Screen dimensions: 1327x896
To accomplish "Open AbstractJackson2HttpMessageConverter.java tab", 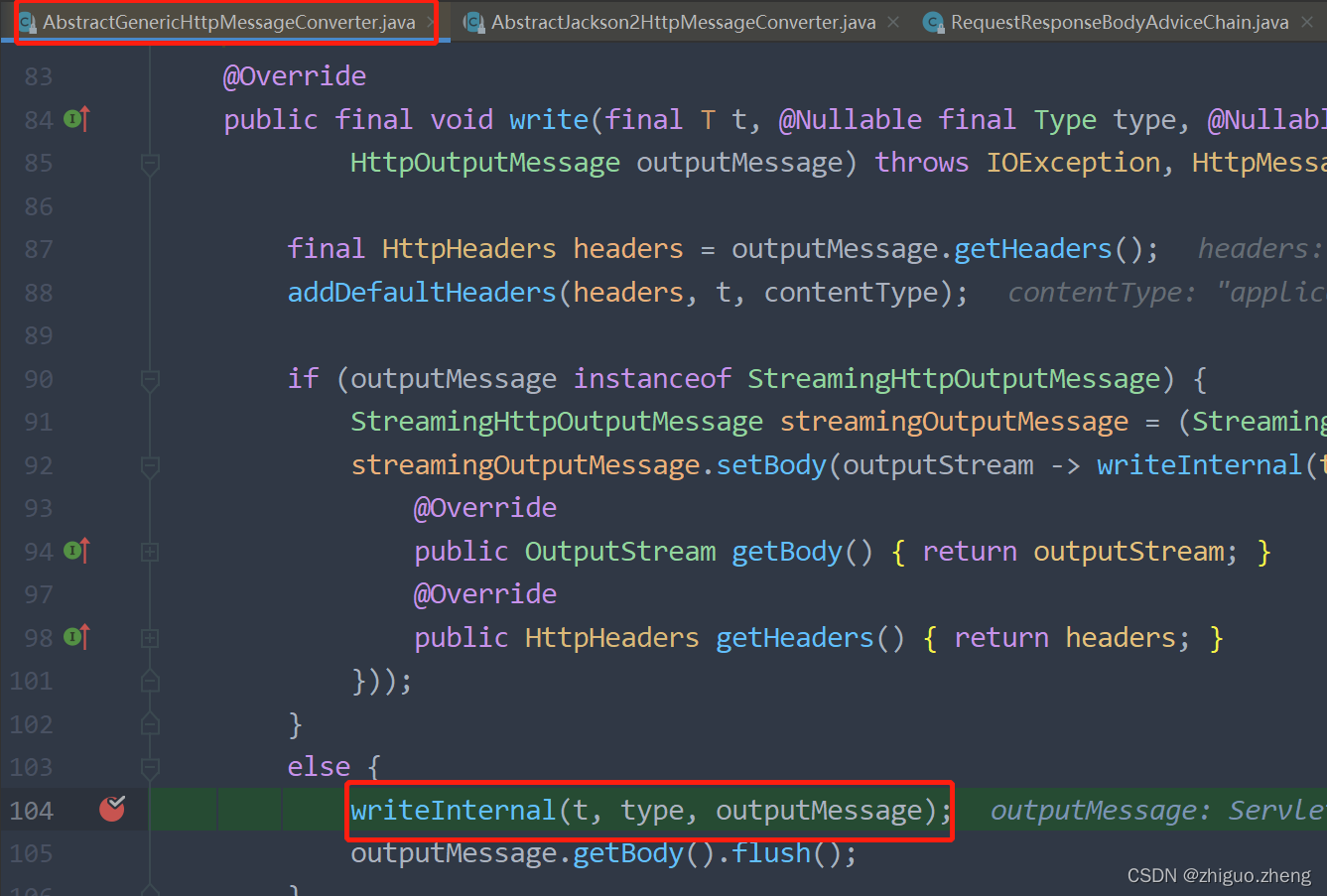I will click(683, 22).
